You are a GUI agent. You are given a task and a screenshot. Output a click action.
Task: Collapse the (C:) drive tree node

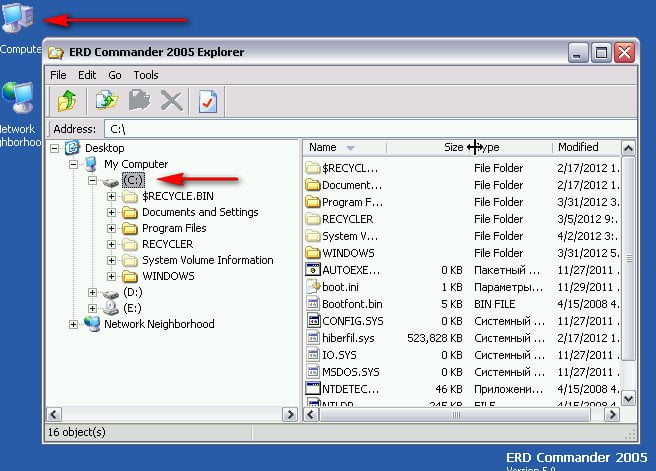click(93, 180)
